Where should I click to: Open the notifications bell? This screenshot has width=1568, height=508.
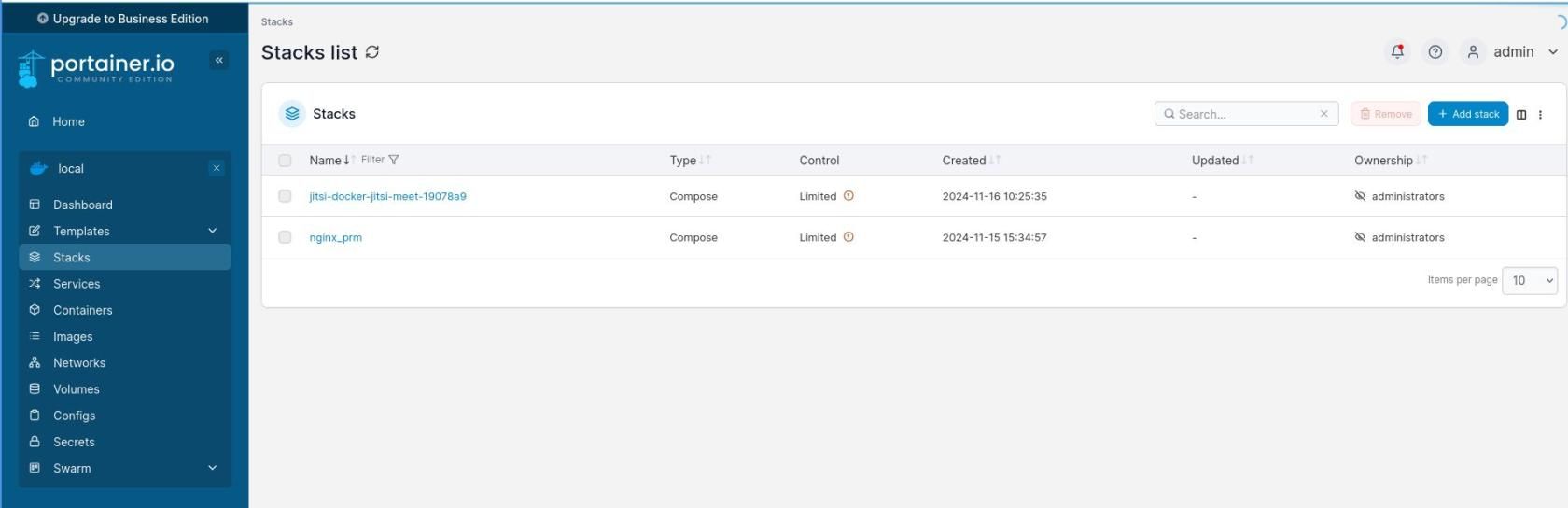(1397, 52)
